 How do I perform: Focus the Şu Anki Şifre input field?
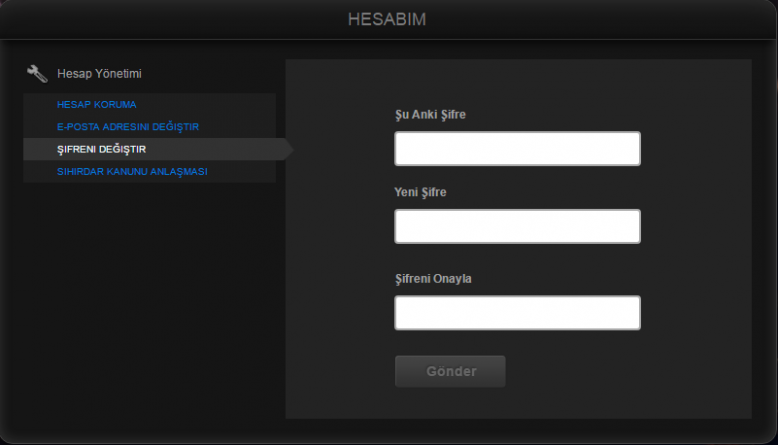pyautogui.click(x=518, y=148)
